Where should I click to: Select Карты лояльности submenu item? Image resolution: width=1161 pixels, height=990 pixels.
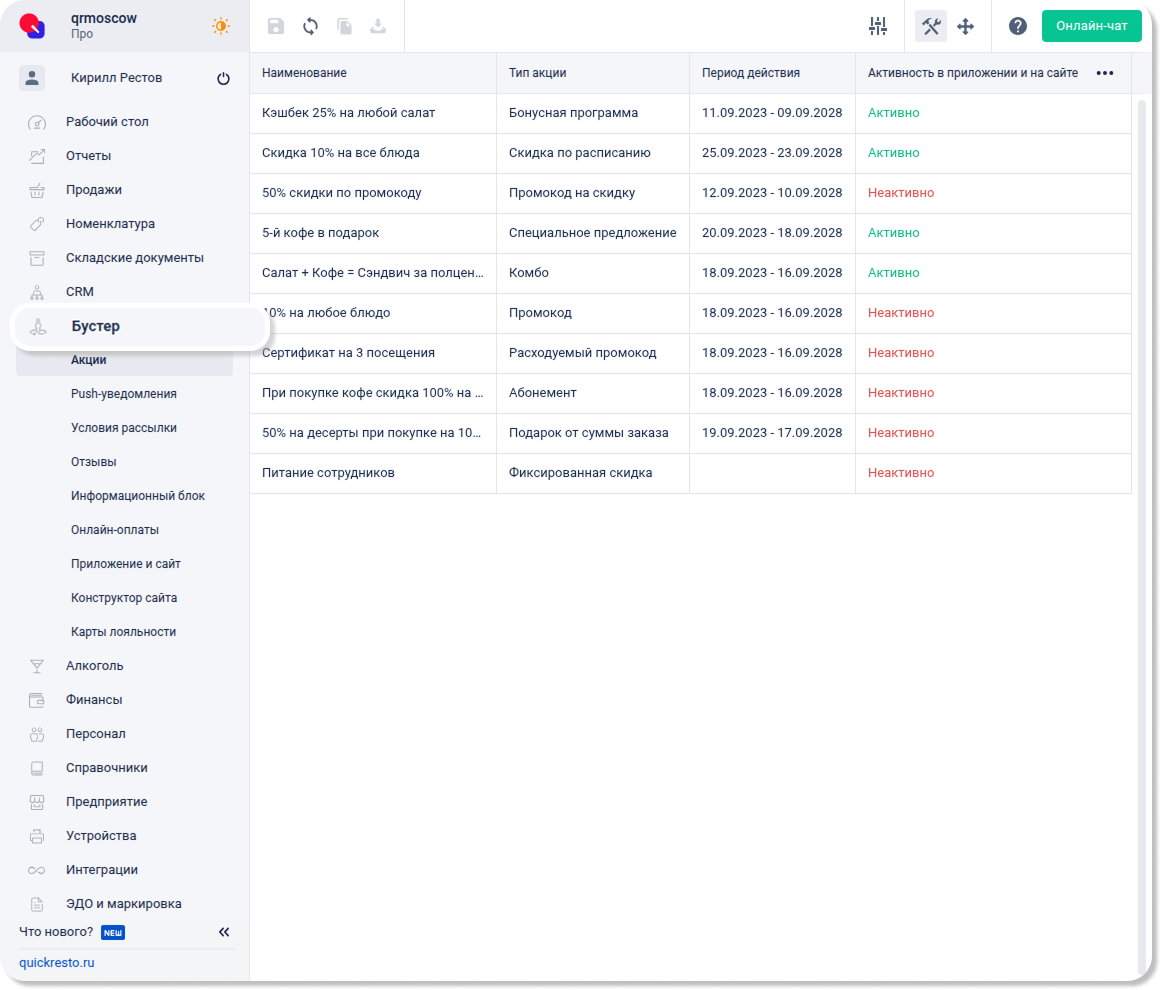(123, 632)
